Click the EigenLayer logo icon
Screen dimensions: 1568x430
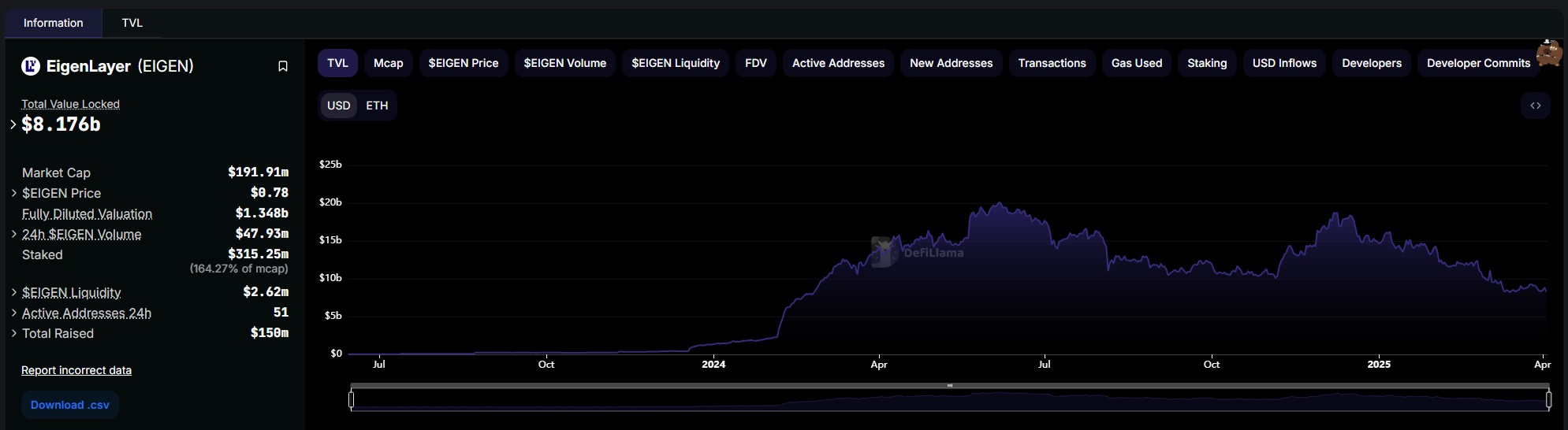(x=31, y=66)
